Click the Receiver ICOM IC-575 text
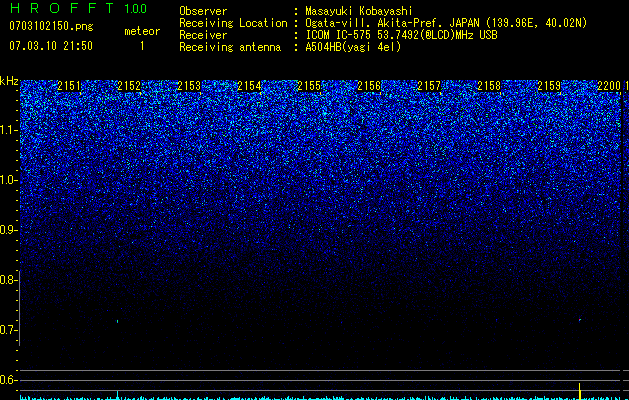629x400 pixels. click(x=401, y=35)
